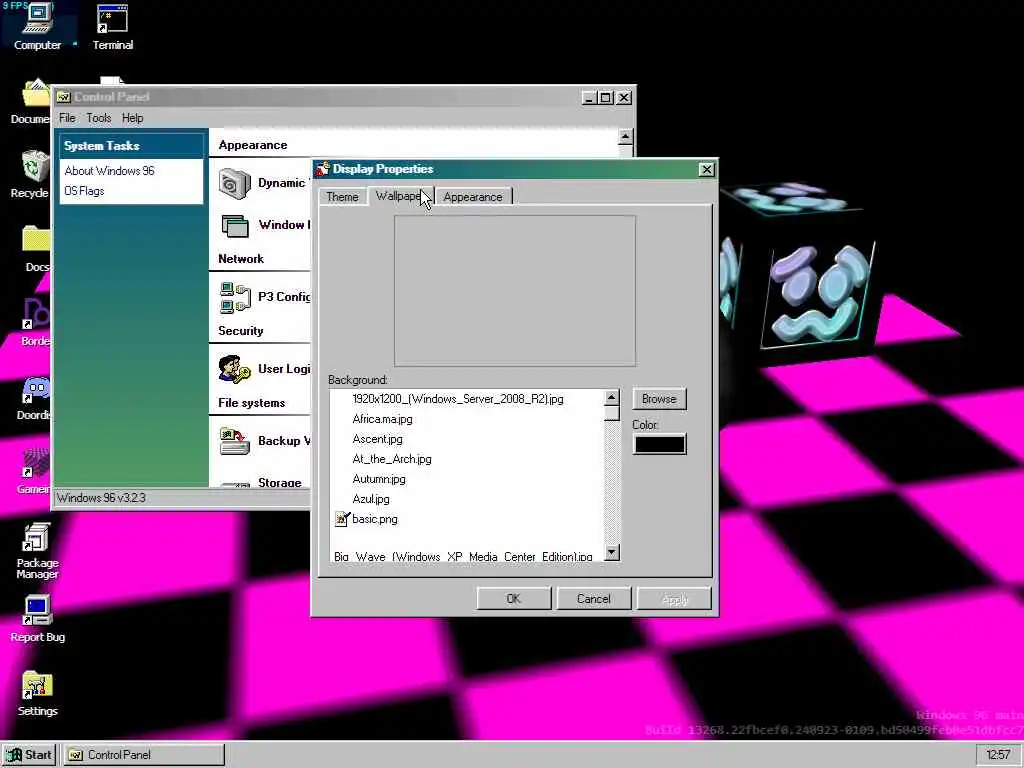Click Browse to pick a wallpaper
1024x768 pixels.
point(659,399)
